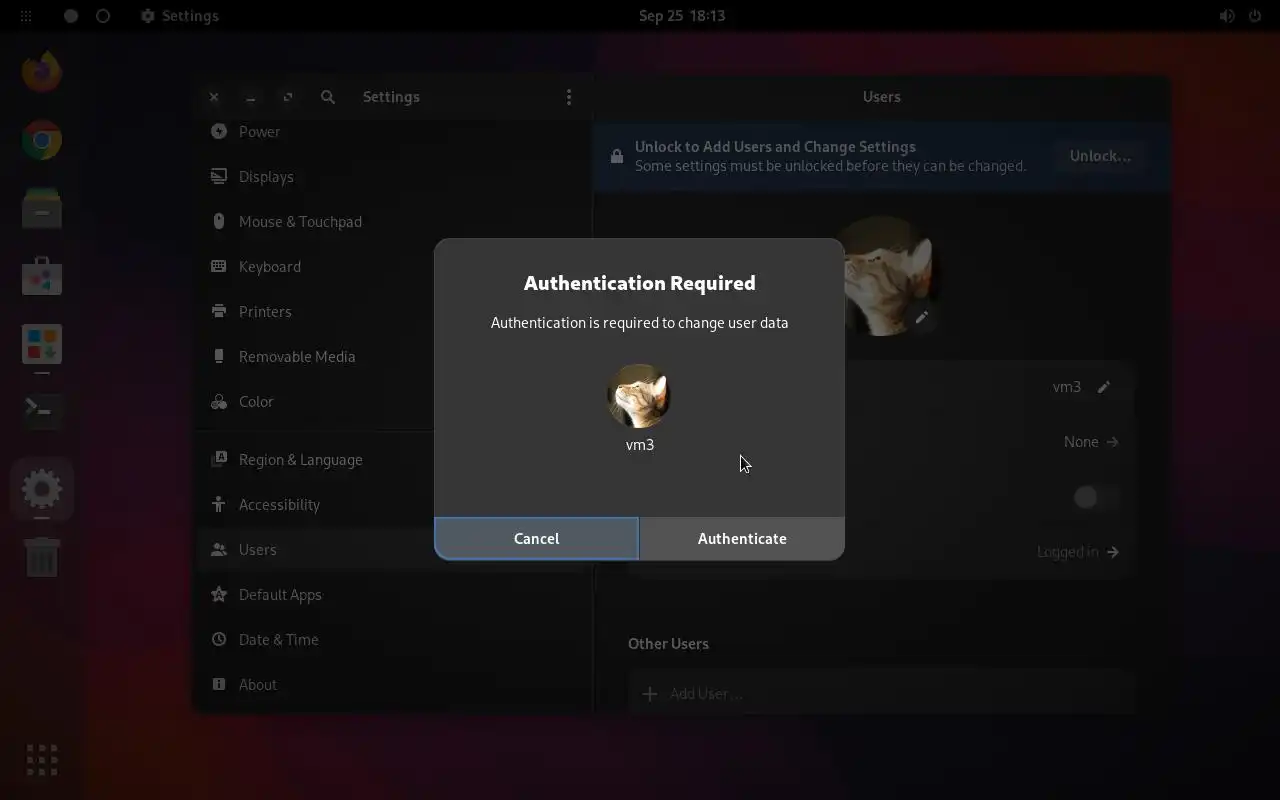Click the plus icon beside Add User
Screen dimensions: 1280x800
[x=650, y=694]
